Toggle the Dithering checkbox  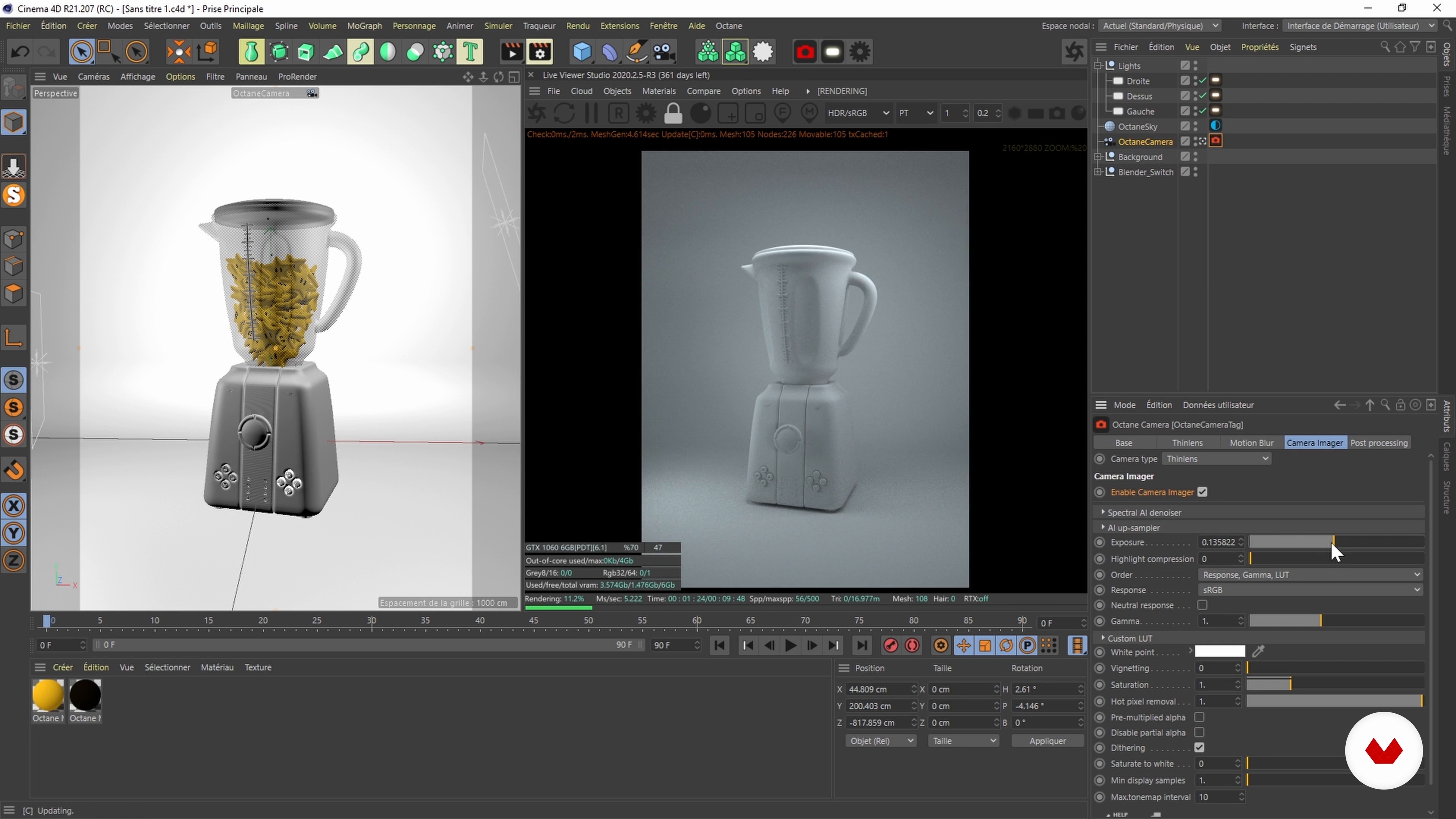(x=1199, y=748)
